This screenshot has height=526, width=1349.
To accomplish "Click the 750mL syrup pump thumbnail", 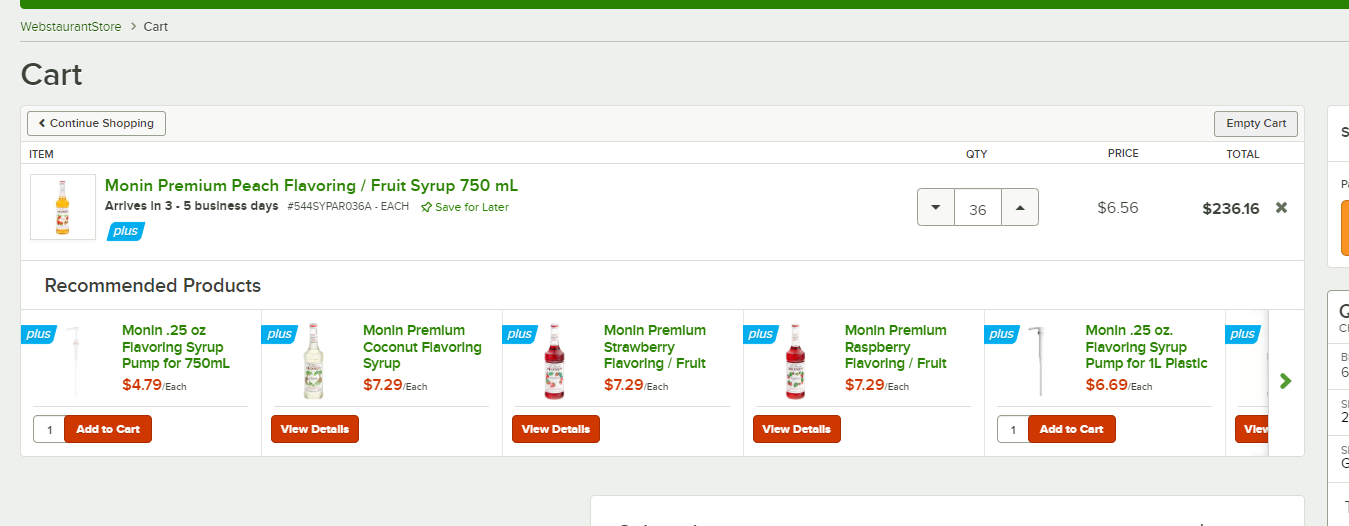I will tap(73, 361).
